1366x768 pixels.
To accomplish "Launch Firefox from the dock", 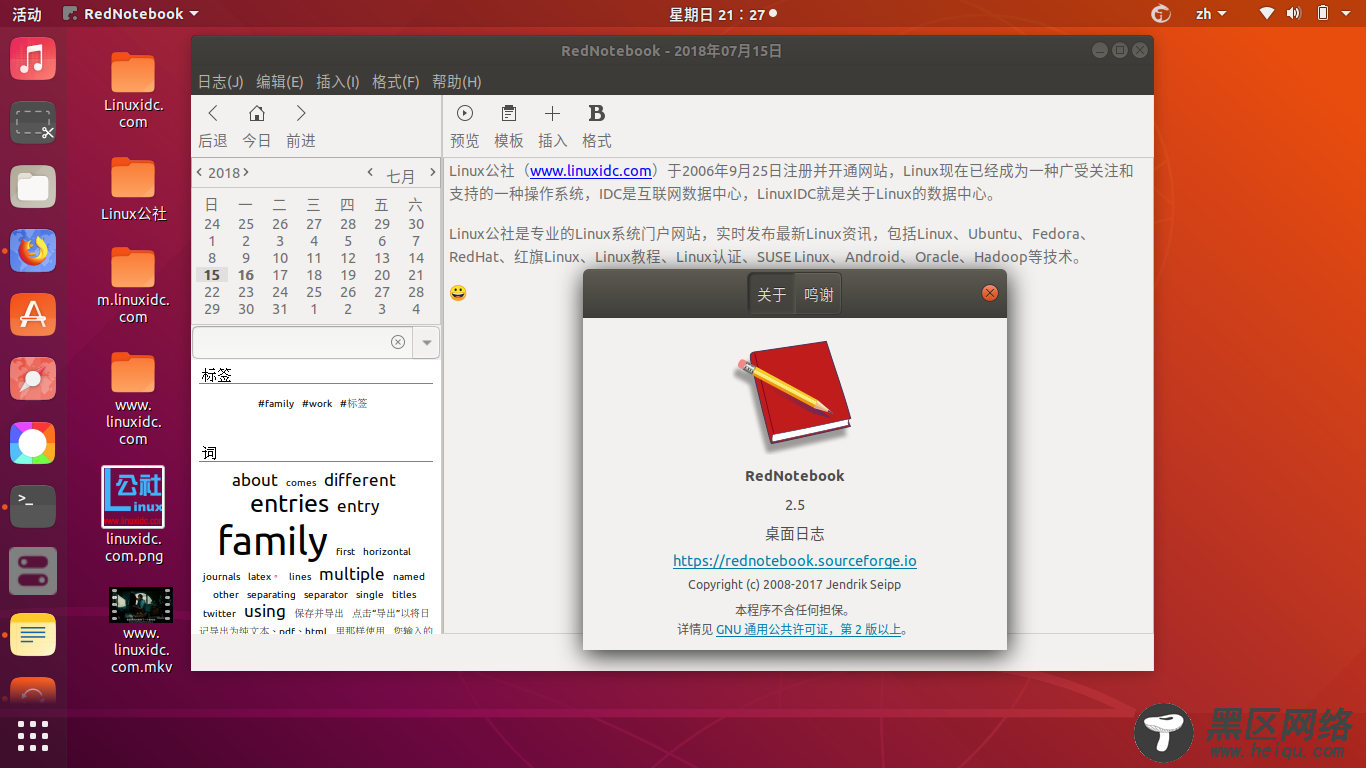I will coord(33,251).
